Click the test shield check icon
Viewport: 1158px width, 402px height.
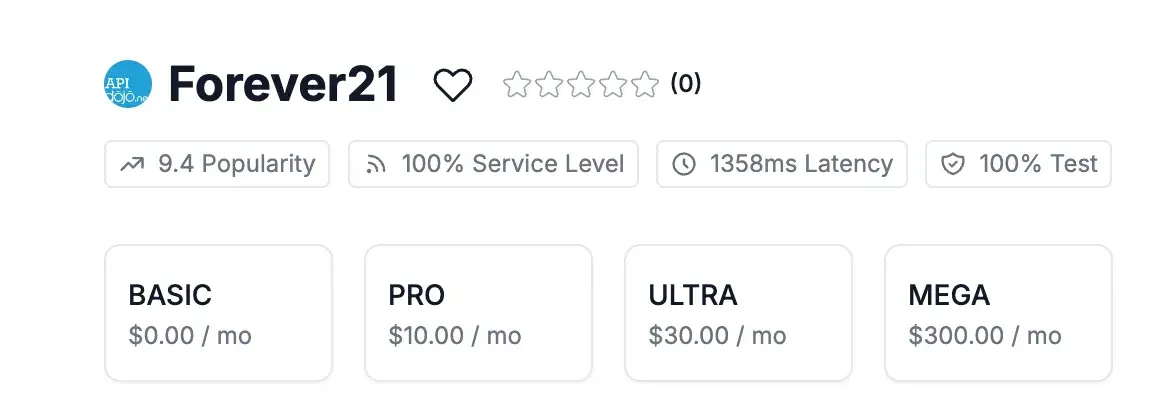[x=953, y=164]
